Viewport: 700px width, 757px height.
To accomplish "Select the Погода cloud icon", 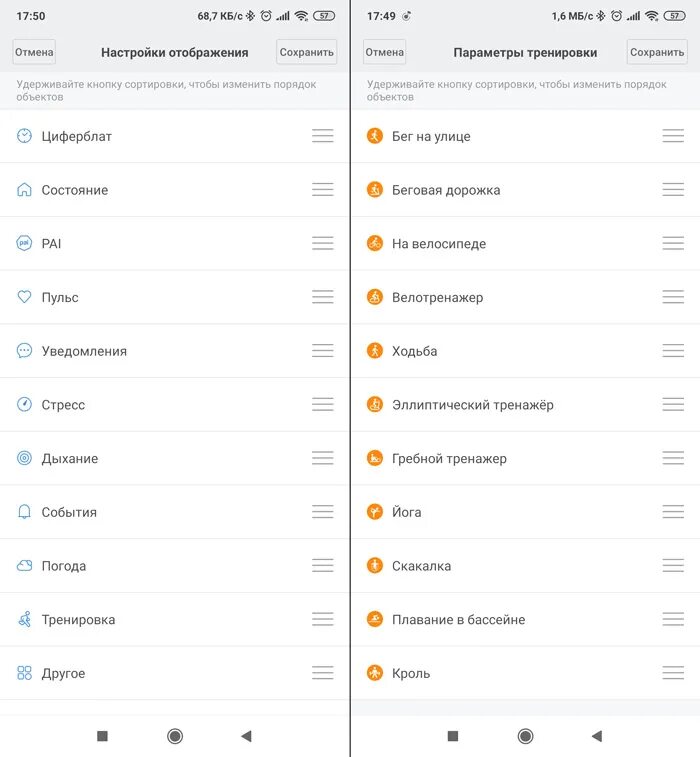I will pos(24,565).
